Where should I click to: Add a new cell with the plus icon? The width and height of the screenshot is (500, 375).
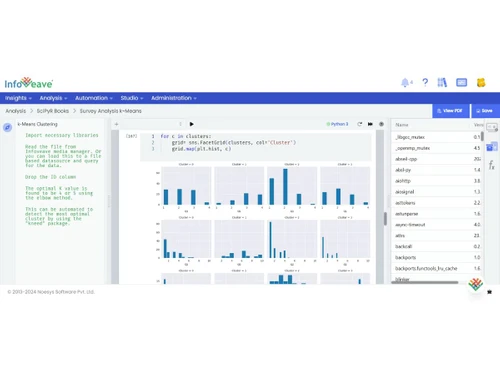coord(116,124)
